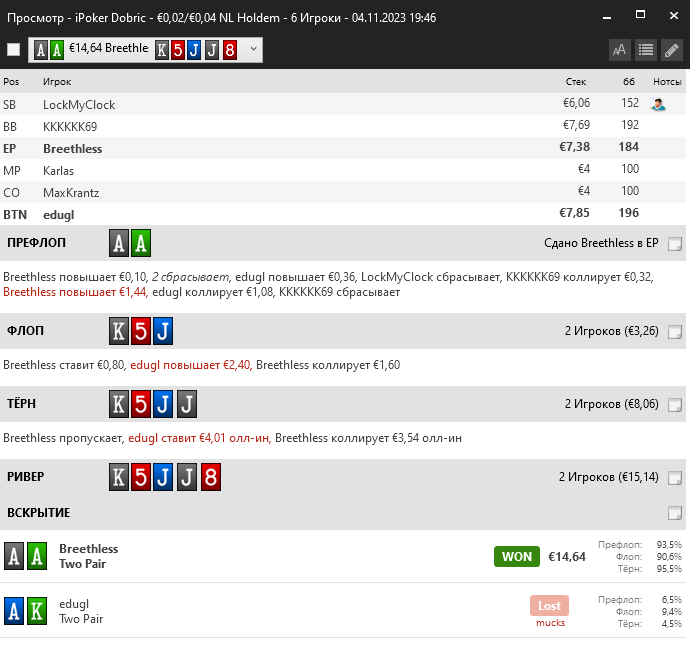Click the window title 'Просмотр - iPoker Dobric'

point(76,18)
